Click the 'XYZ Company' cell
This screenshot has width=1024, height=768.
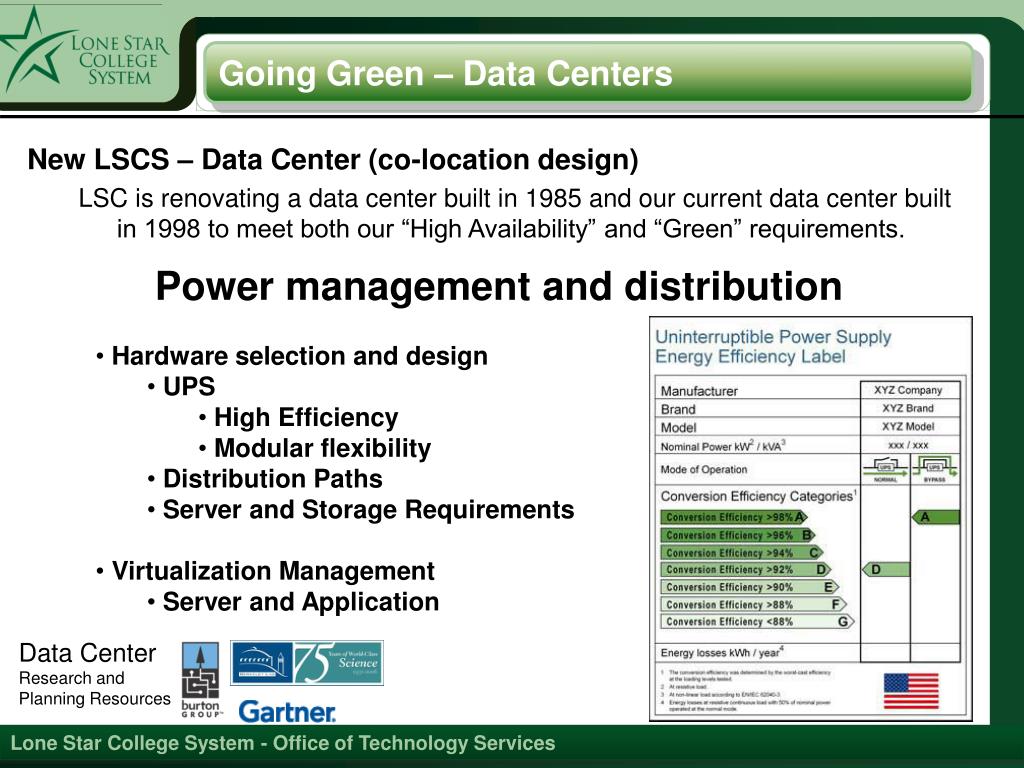[x=908, y=390]
